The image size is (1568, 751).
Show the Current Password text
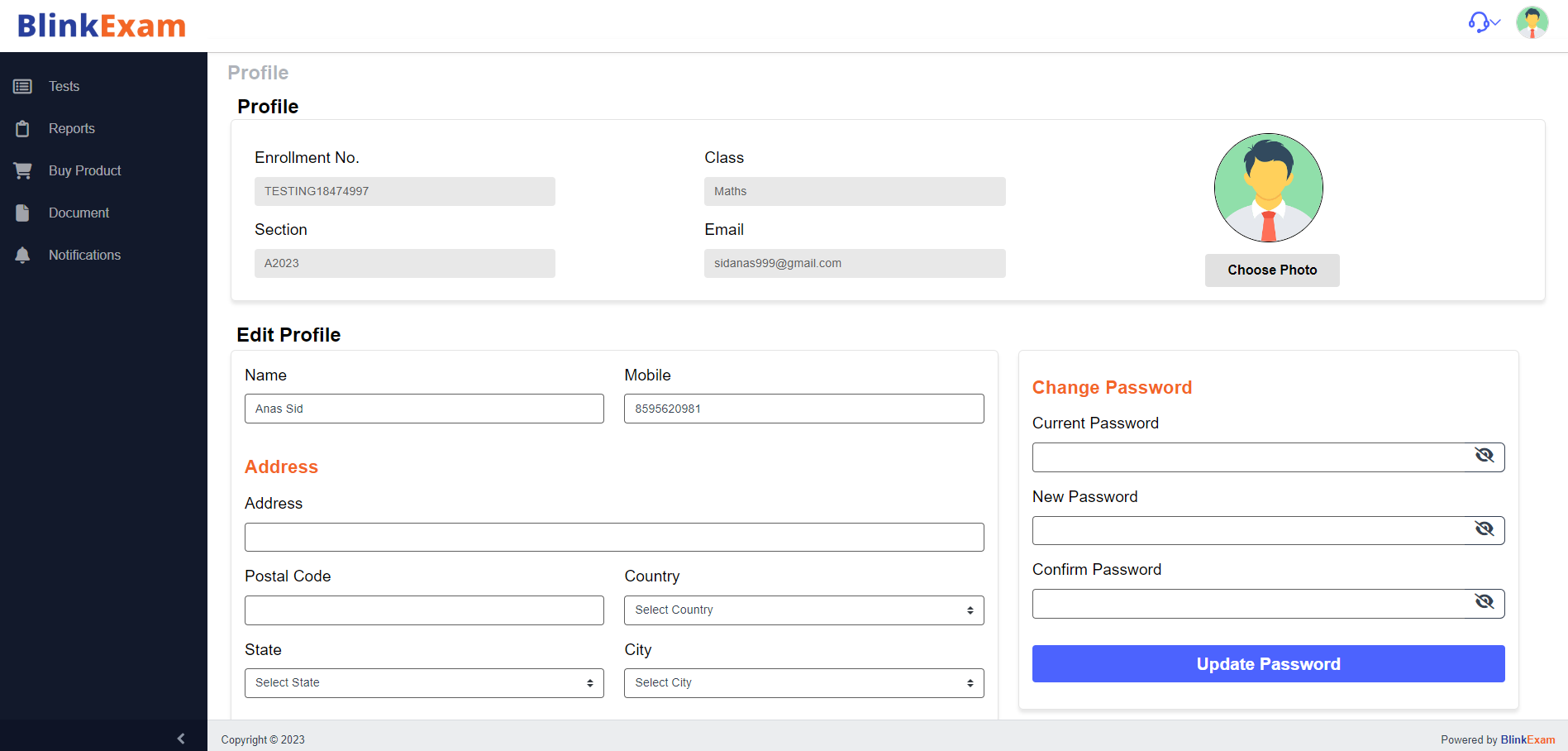(x=1485, y=456)
